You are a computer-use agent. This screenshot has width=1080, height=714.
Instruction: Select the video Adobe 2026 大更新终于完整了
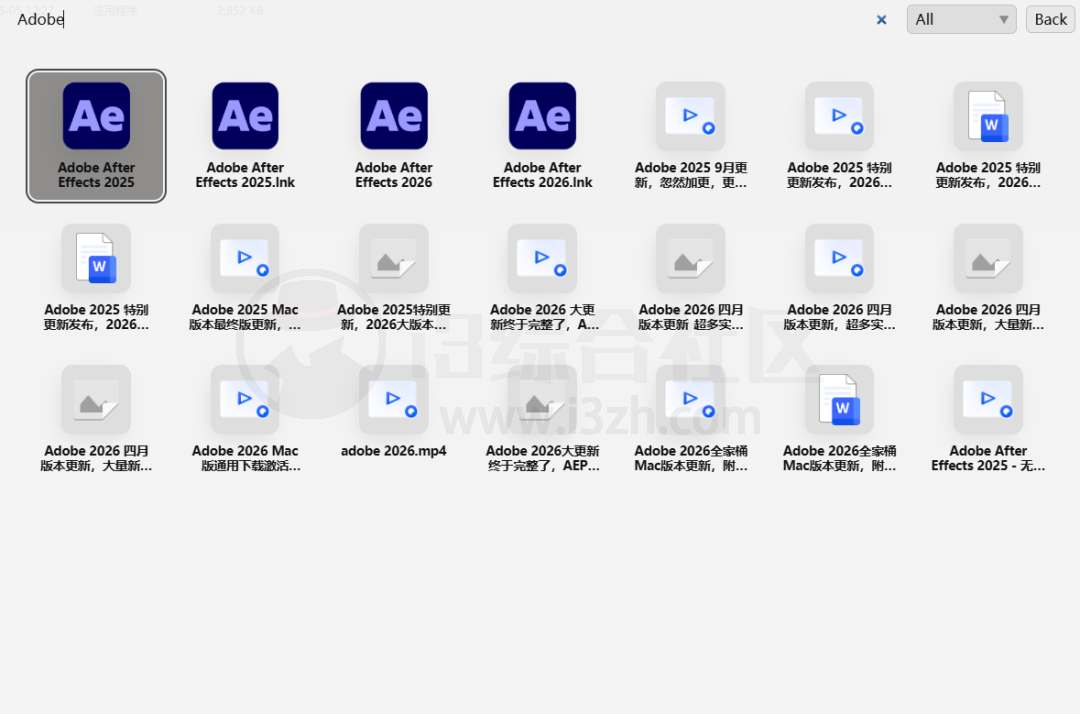(543, 277)
